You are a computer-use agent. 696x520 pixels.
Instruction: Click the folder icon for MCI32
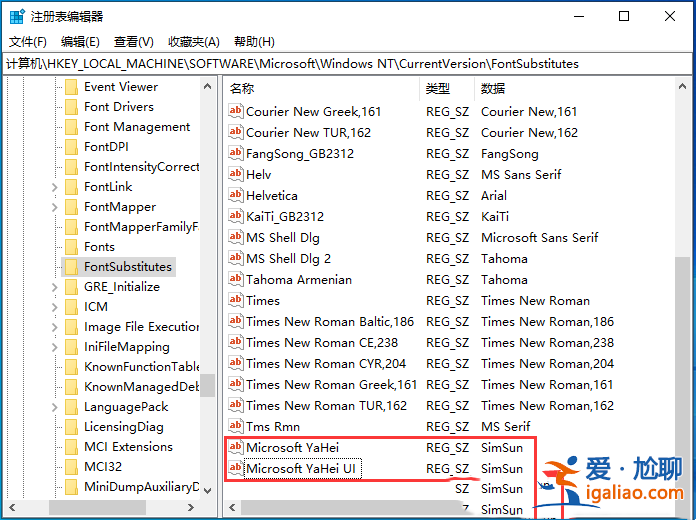71,467
